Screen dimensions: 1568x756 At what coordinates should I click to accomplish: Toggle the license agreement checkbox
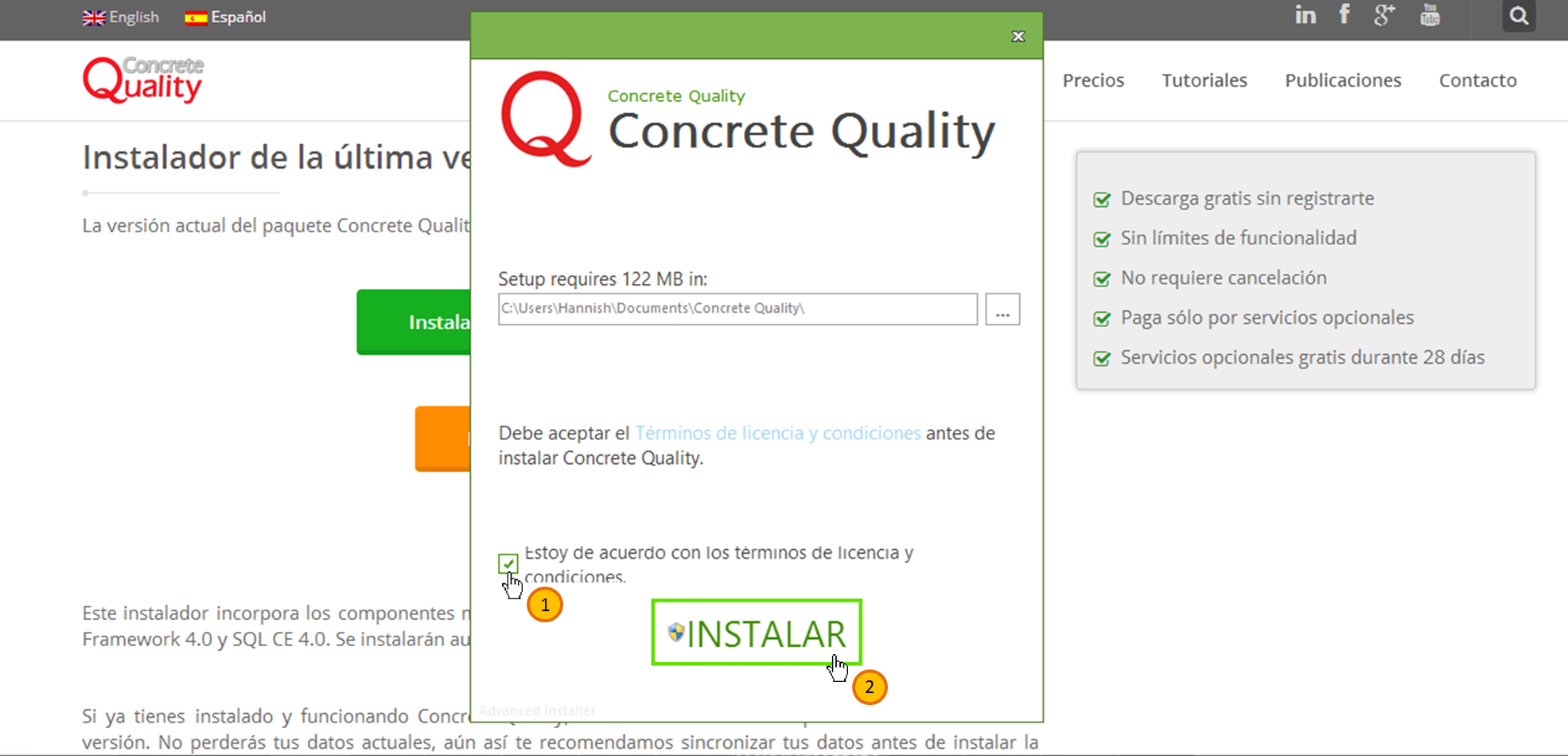[508, 563]
